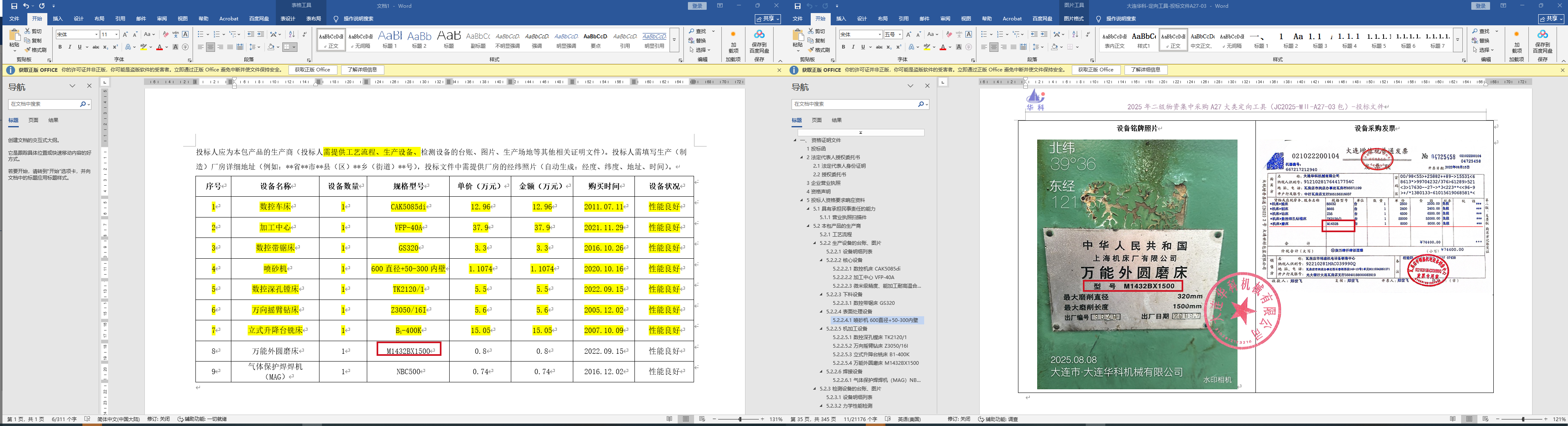Switch to the 图片格式 ribbon tab
This screenshot has height=426, width=1568.
tap(1073, 19)
